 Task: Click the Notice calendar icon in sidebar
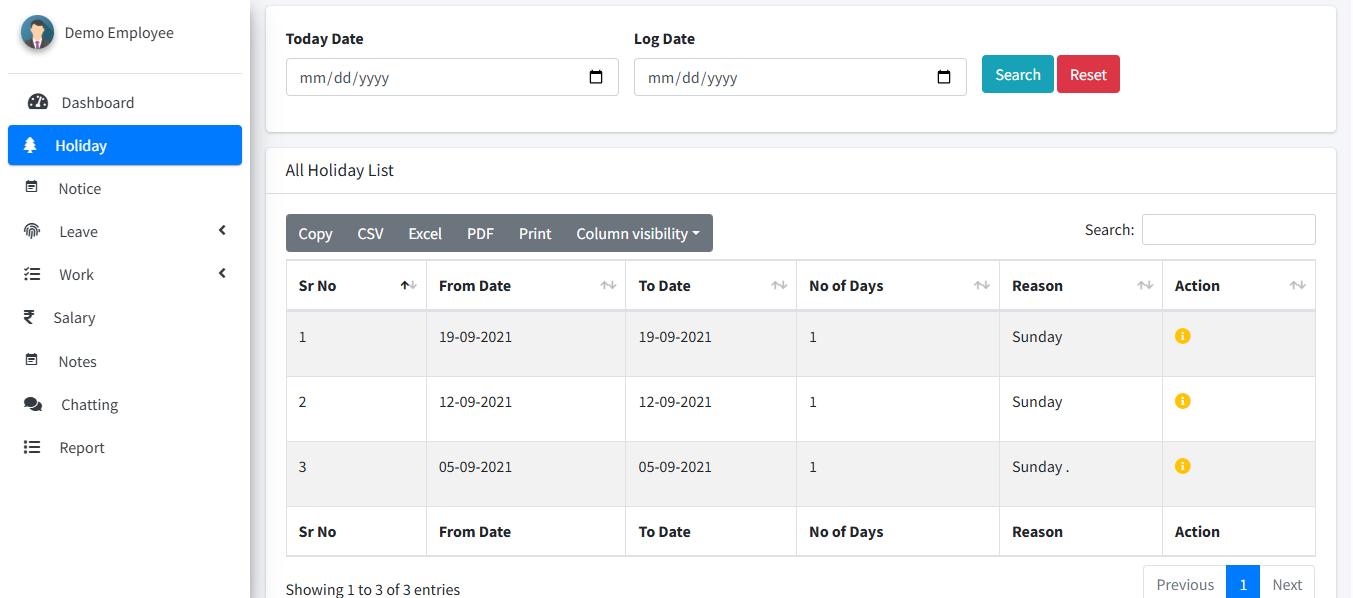pos(32,188)
